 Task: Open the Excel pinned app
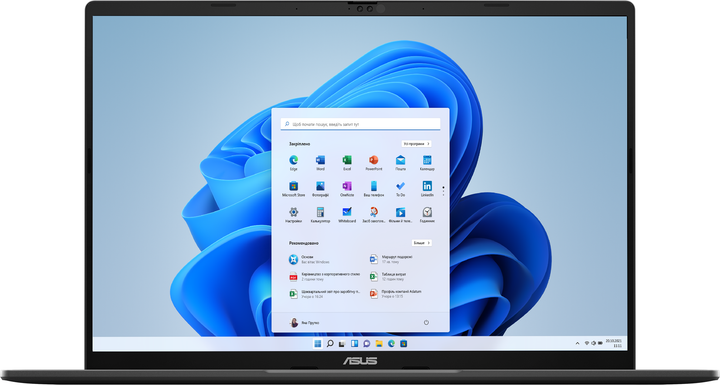click(x=347, y=162)
